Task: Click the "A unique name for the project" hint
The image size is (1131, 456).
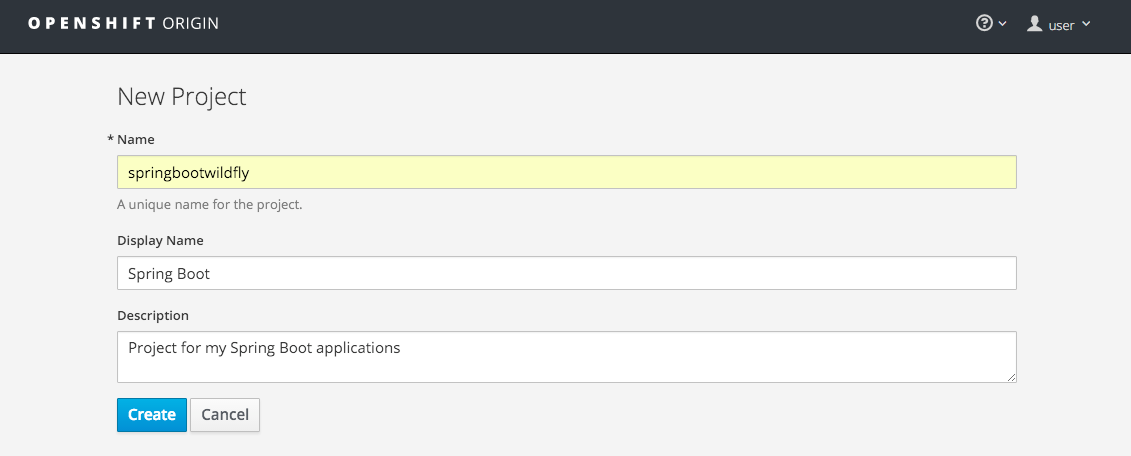Action: (209, 205)
